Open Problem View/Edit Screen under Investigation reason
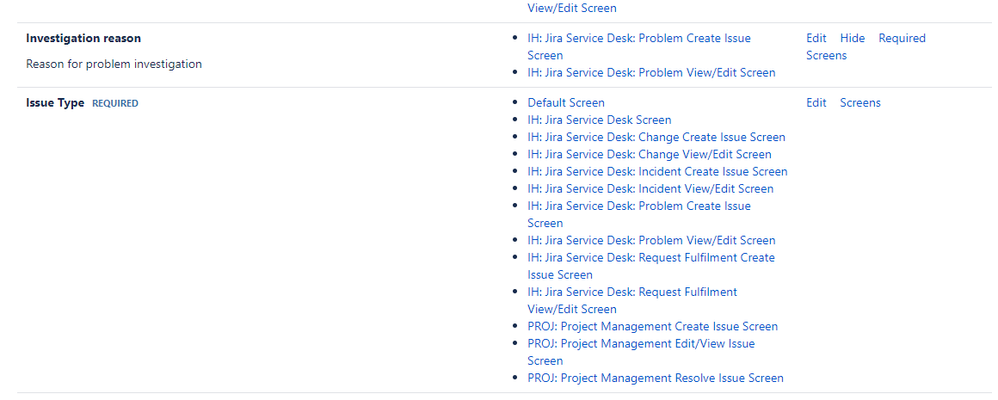The height and width of the screenshot is (400, 998). click(651, 73)
